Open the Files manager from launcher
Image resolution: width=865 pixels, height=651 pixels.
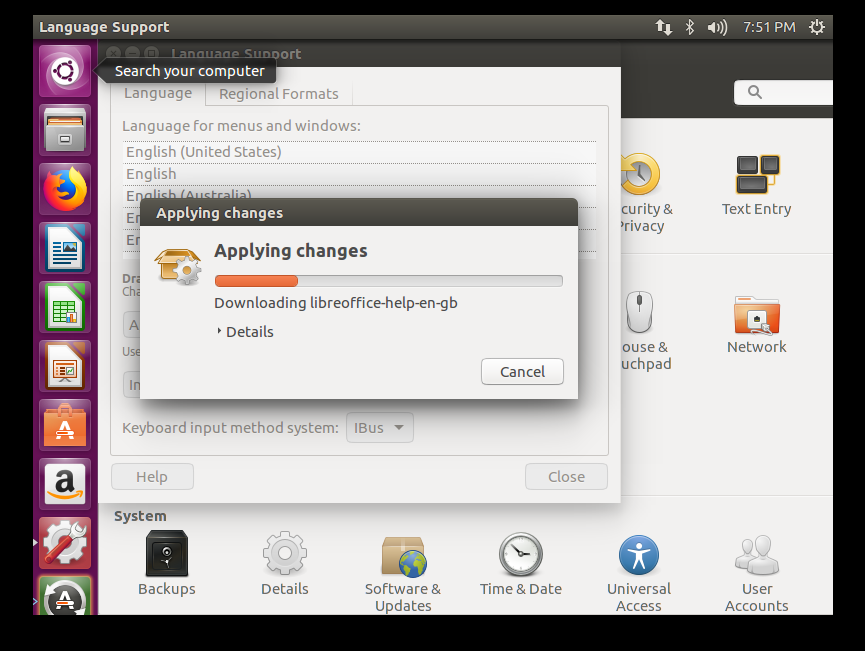65,130
